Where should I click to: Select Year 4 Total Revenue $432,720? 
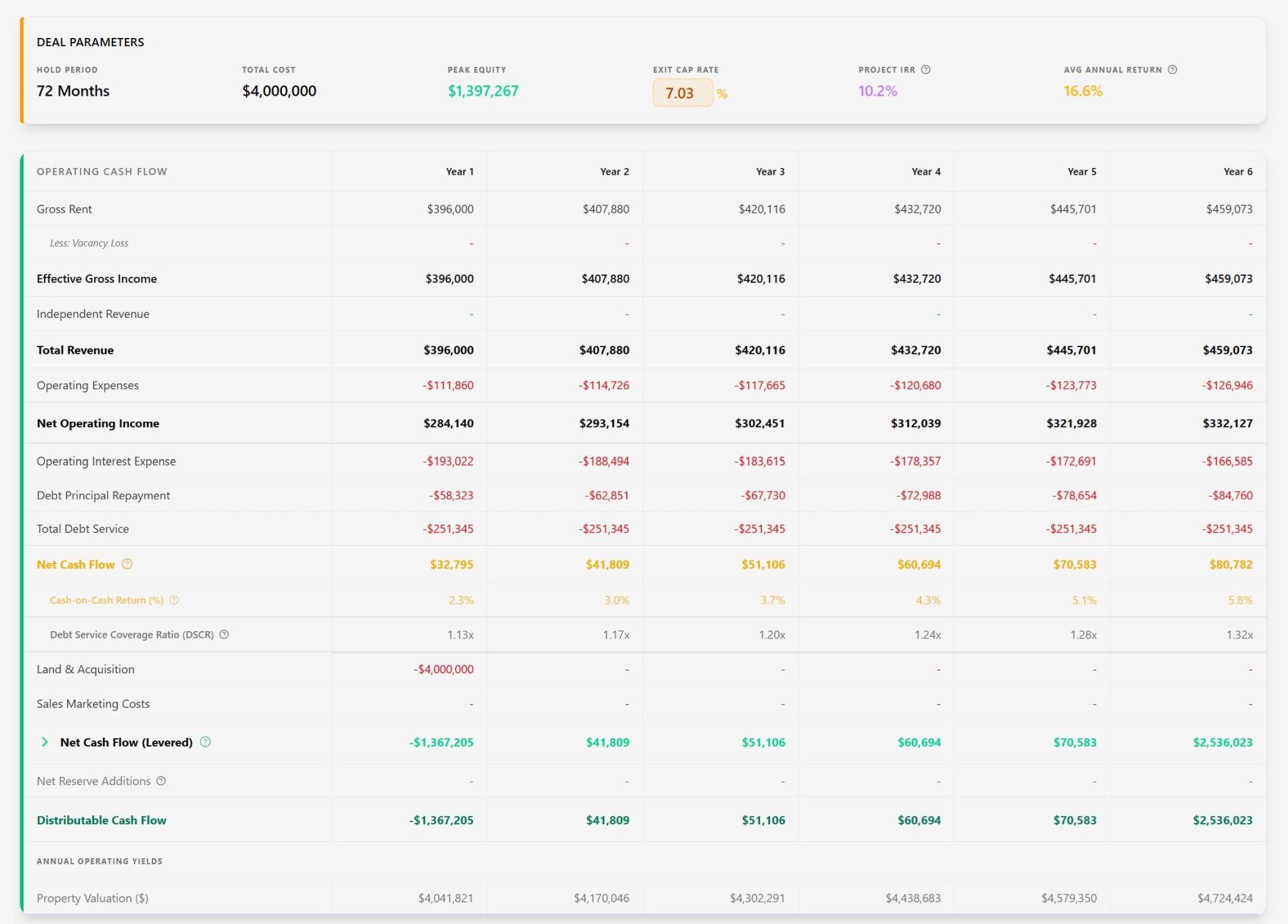pos(916,350)
